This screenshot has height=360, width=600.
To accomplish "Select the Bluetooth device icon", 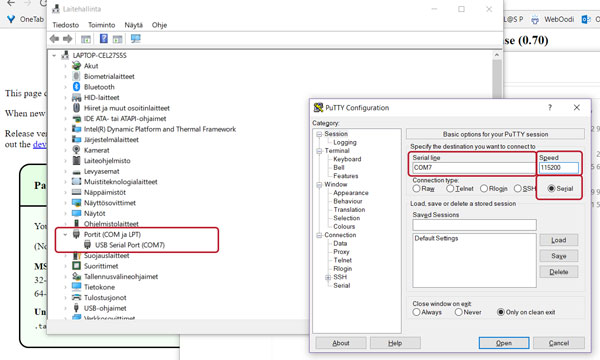I will coord(77,87).
